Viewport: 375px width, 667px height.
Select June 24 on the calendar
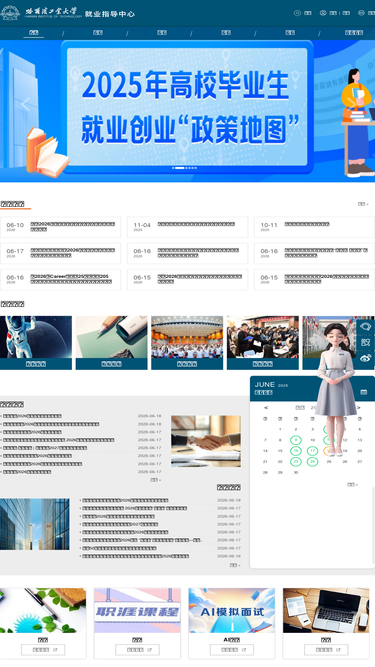[x=312, y=462]
